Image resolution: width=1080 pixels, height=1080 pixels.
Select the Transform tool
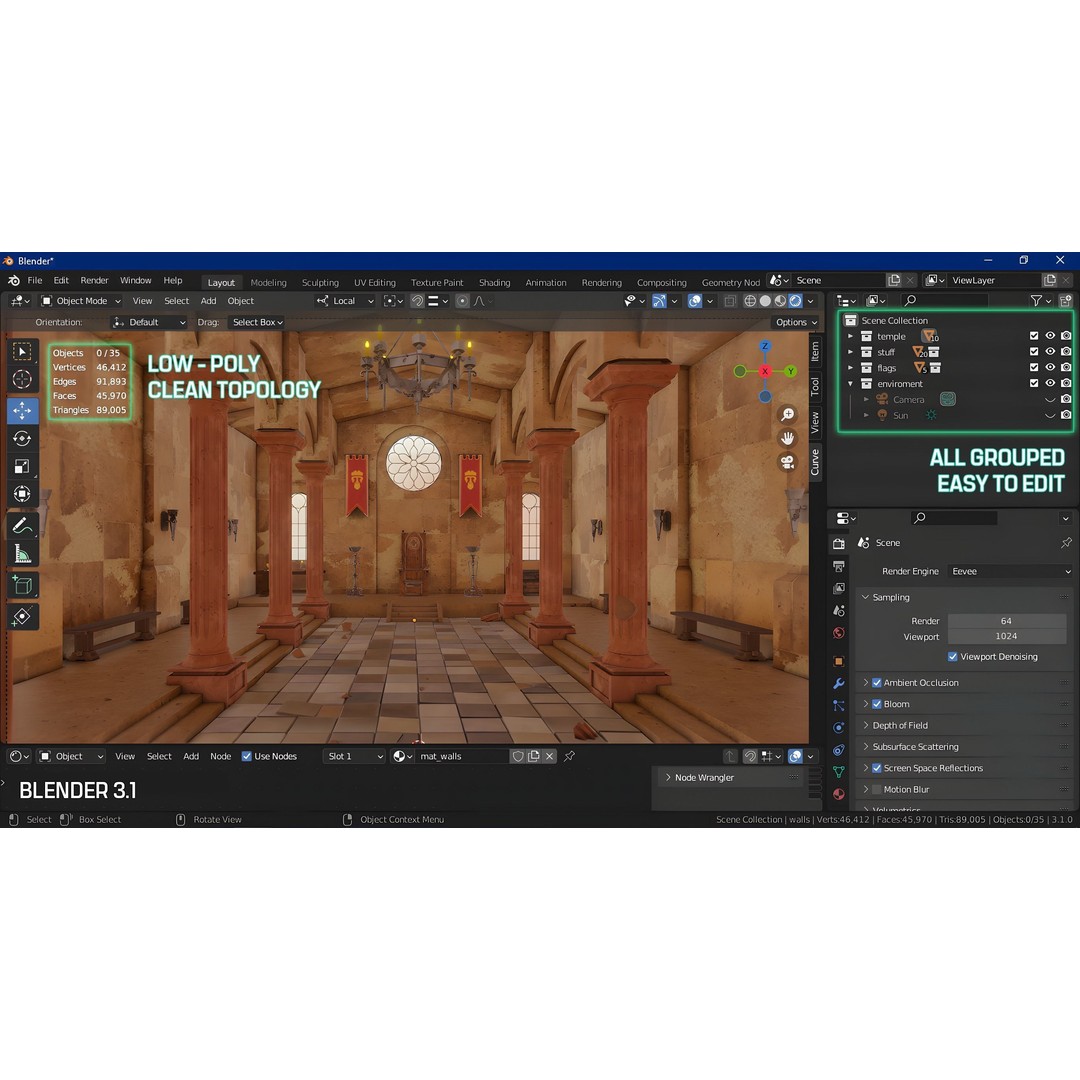tap(22, 494)
